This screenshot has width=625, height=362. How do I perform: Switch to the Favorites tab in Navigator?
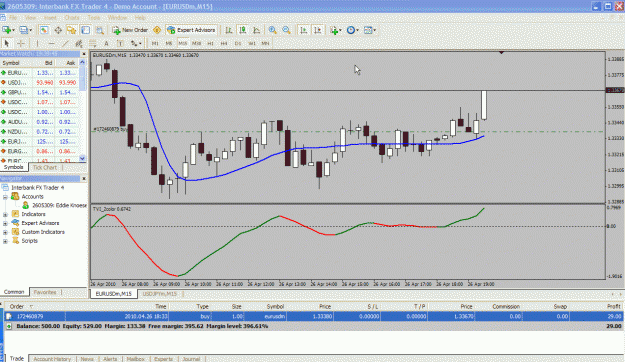tap(45, 292)
